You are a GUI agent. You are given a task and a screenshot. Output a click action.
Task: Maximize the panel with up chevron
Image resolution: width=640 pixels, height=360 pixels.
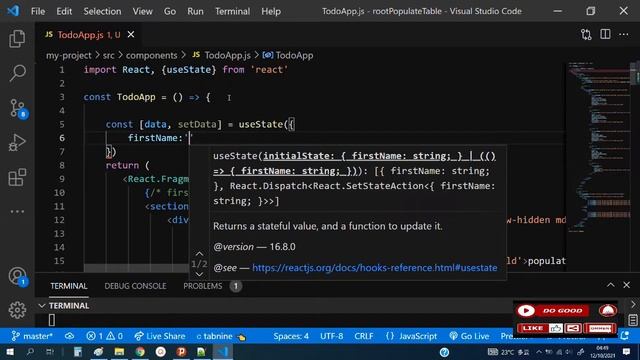[x=610, y=285]
